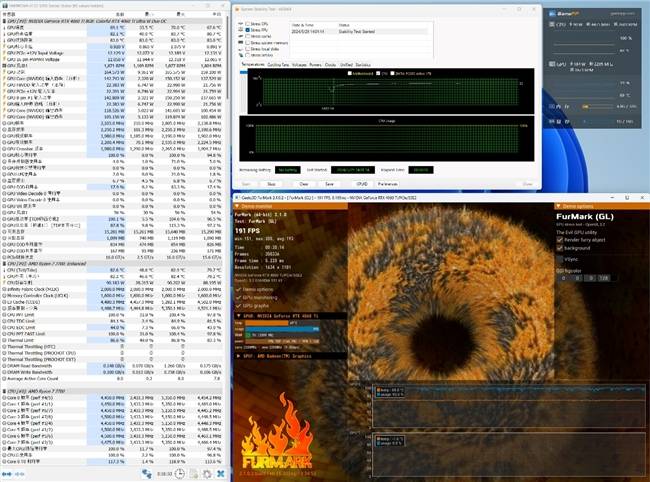Click HWiNFO log file sheet icon

[x=194, y=473]
